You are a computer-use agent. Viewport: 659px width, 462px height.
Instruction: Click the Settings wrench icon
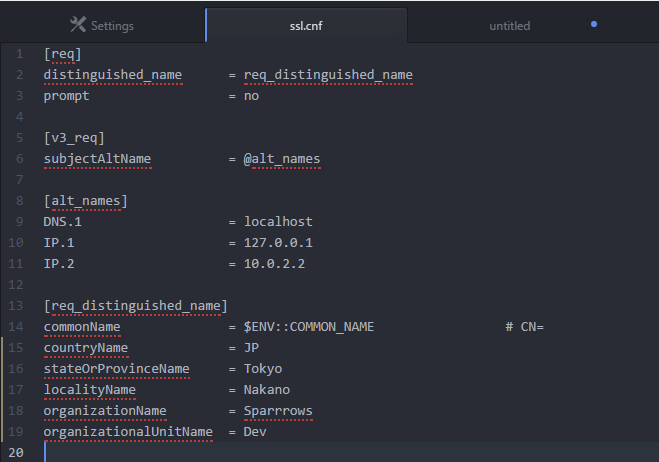(78, 26)
